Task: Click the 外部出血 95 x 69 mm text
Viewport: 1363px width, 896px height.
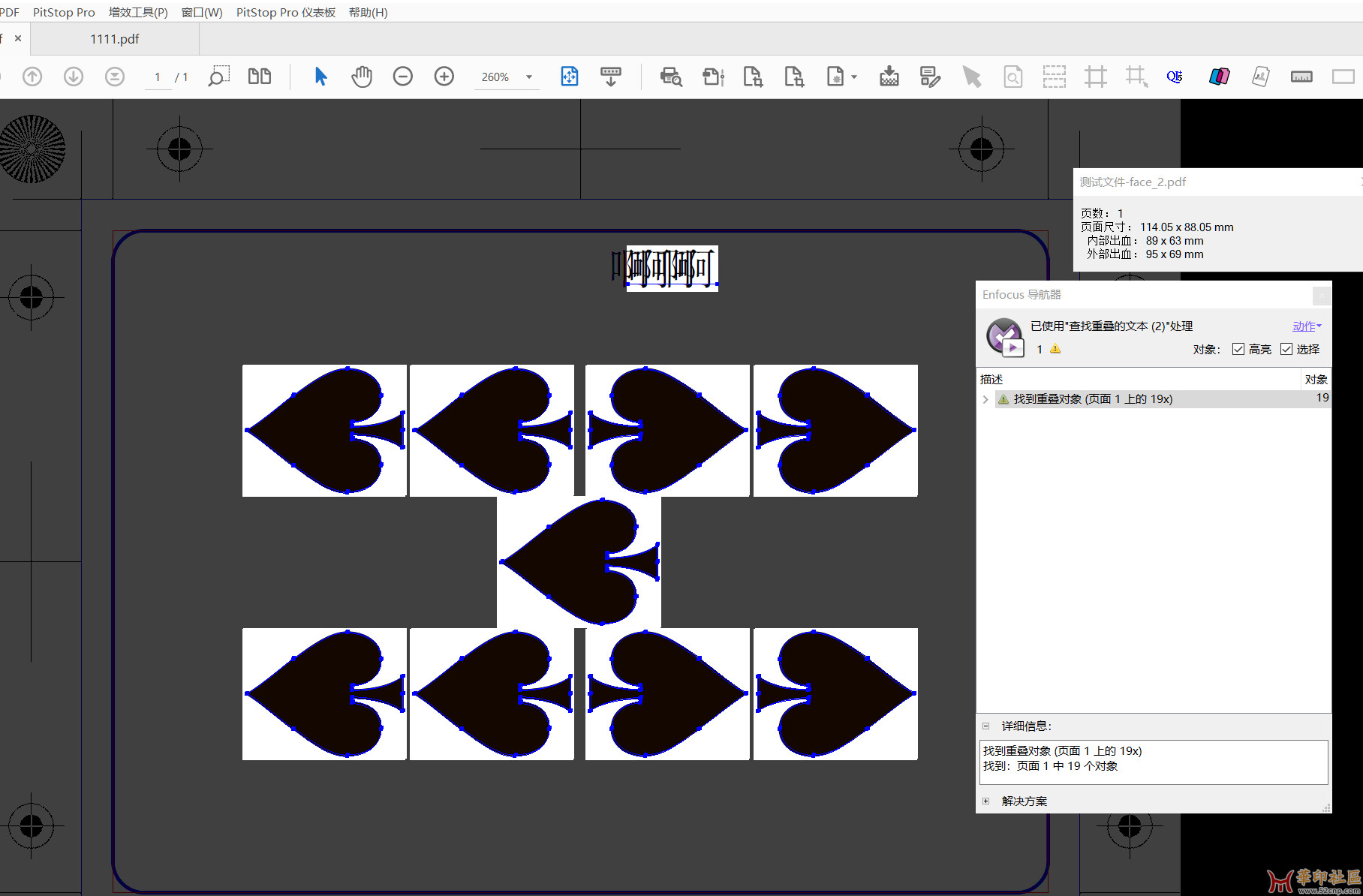Action: [x=1145, y=254]
